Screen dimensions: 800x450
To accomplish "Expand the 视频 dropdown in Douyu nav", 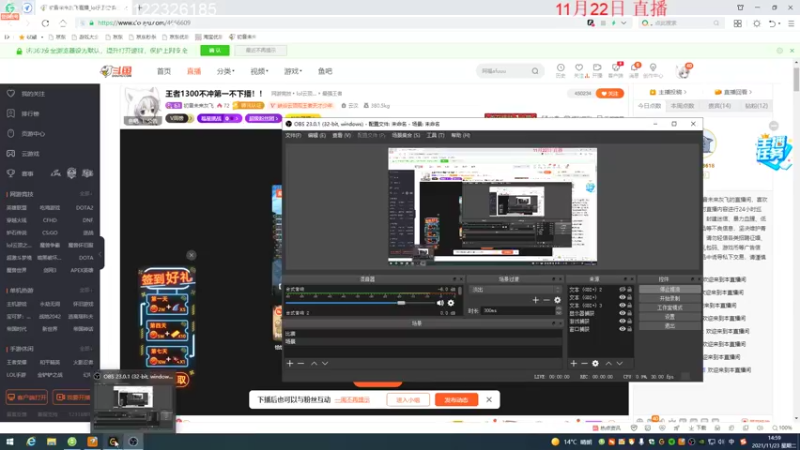I will click(259, 71).
